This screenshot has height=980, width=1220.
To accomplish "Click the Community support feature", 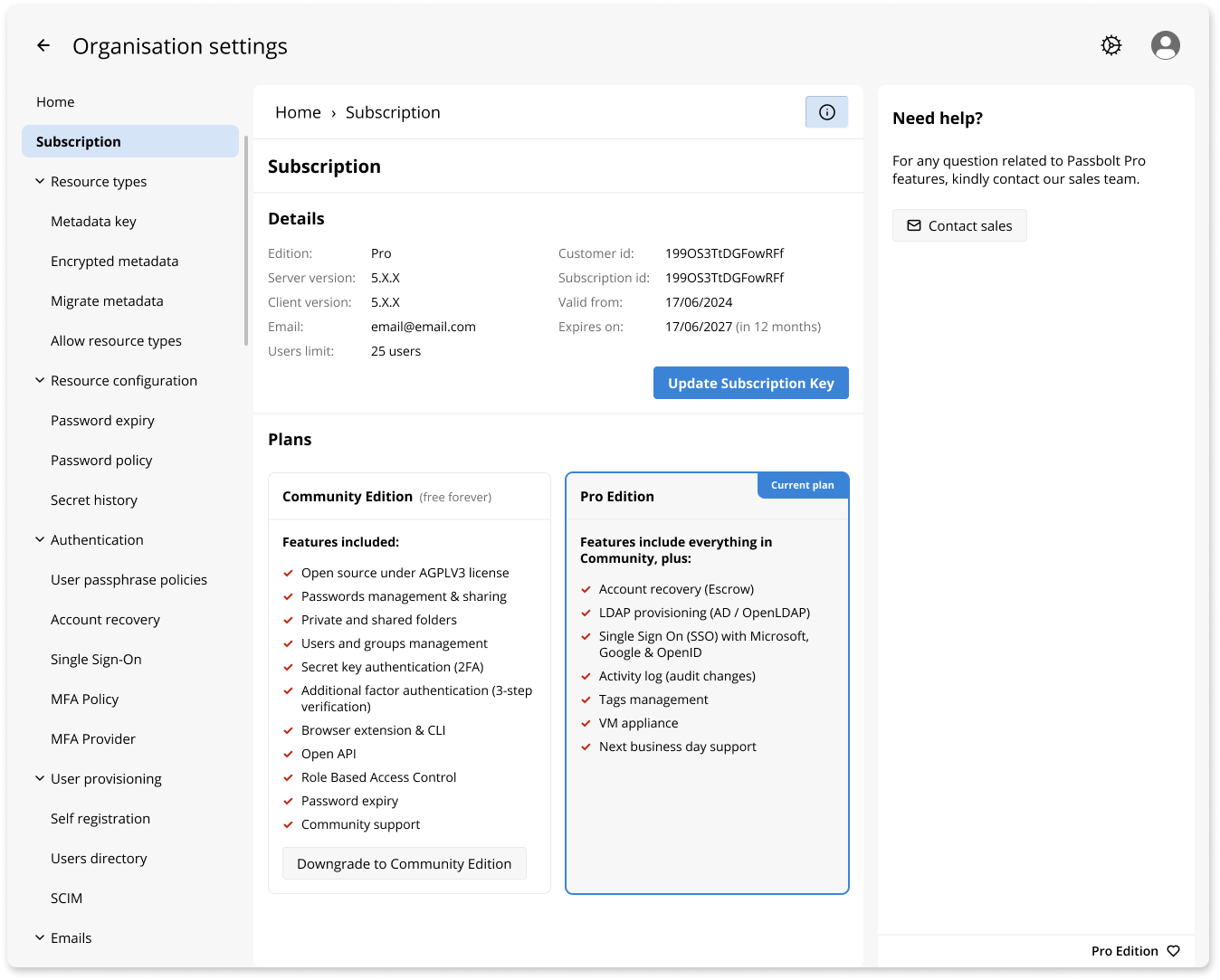I will click(x=360, y=824).
